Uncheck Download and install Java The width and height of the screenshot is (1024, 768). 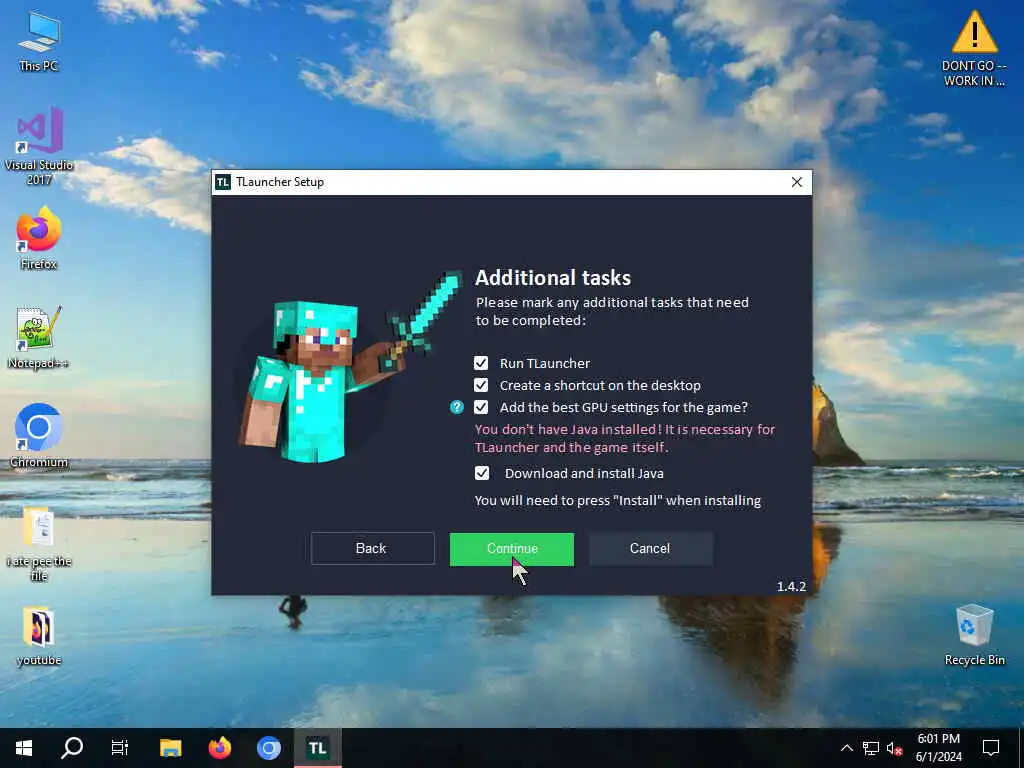[x=481, y=473]
